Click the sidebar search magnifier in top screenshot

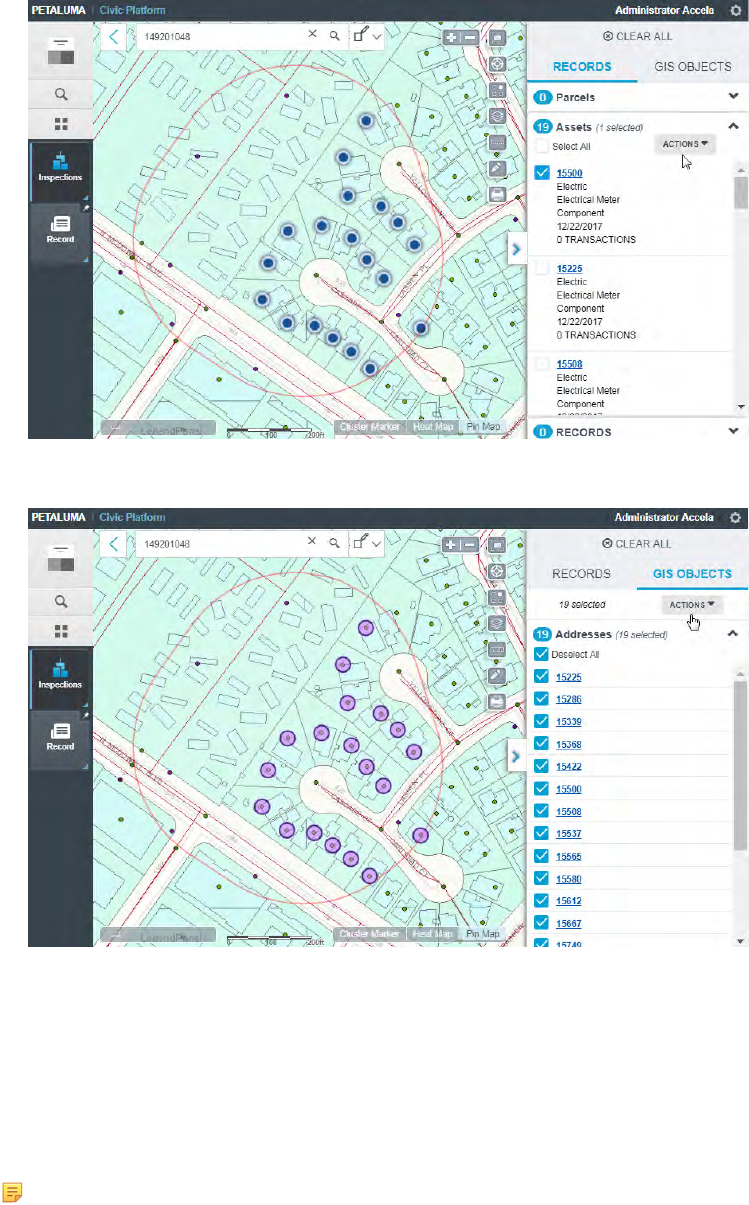(x=61, y=94)
